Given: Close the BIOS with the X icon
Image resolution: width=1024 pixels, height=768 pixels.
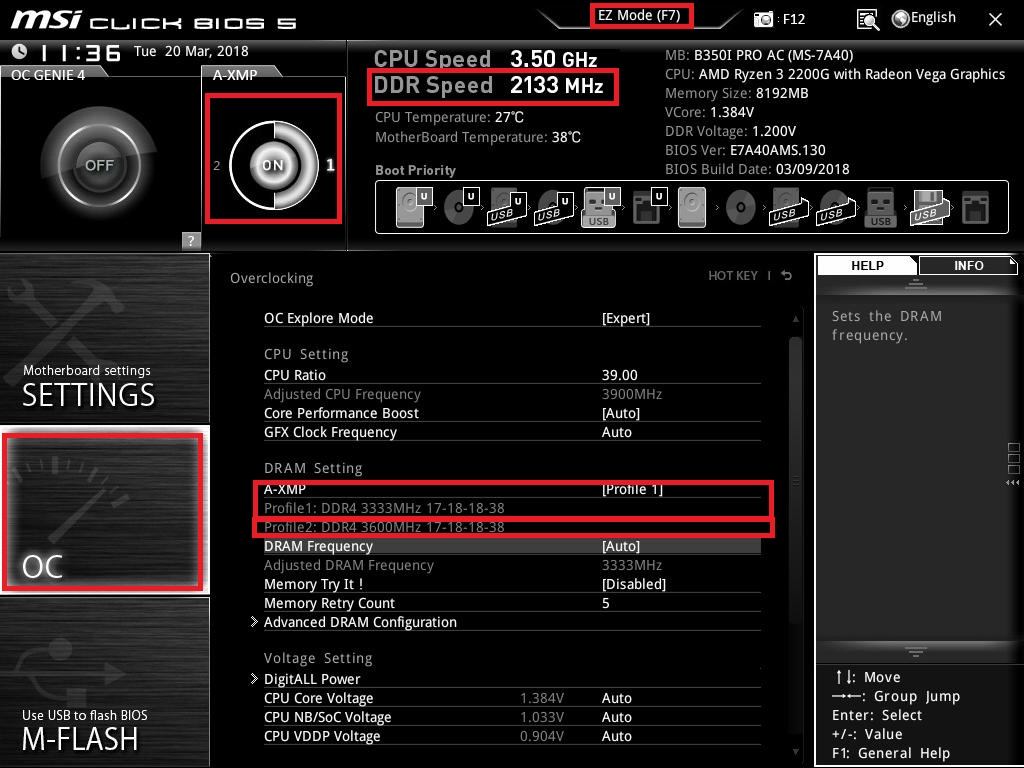Looking at the screenshot, I should click(x=995, y=20).
